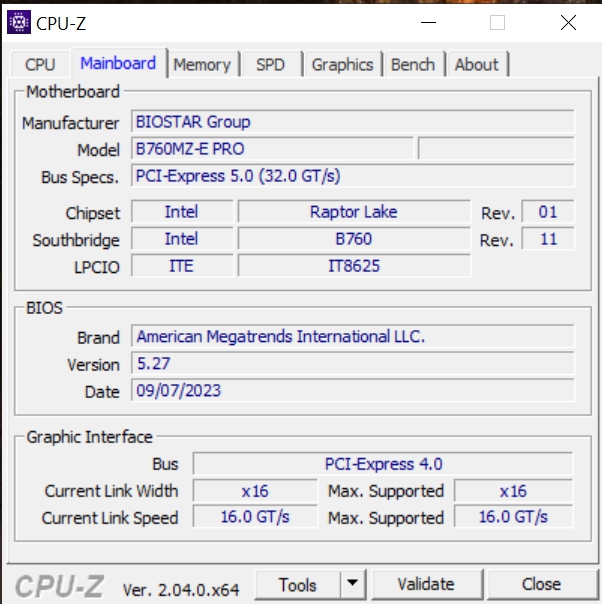
Task: Click the BIOS Date label
Action: pos(102,392)
